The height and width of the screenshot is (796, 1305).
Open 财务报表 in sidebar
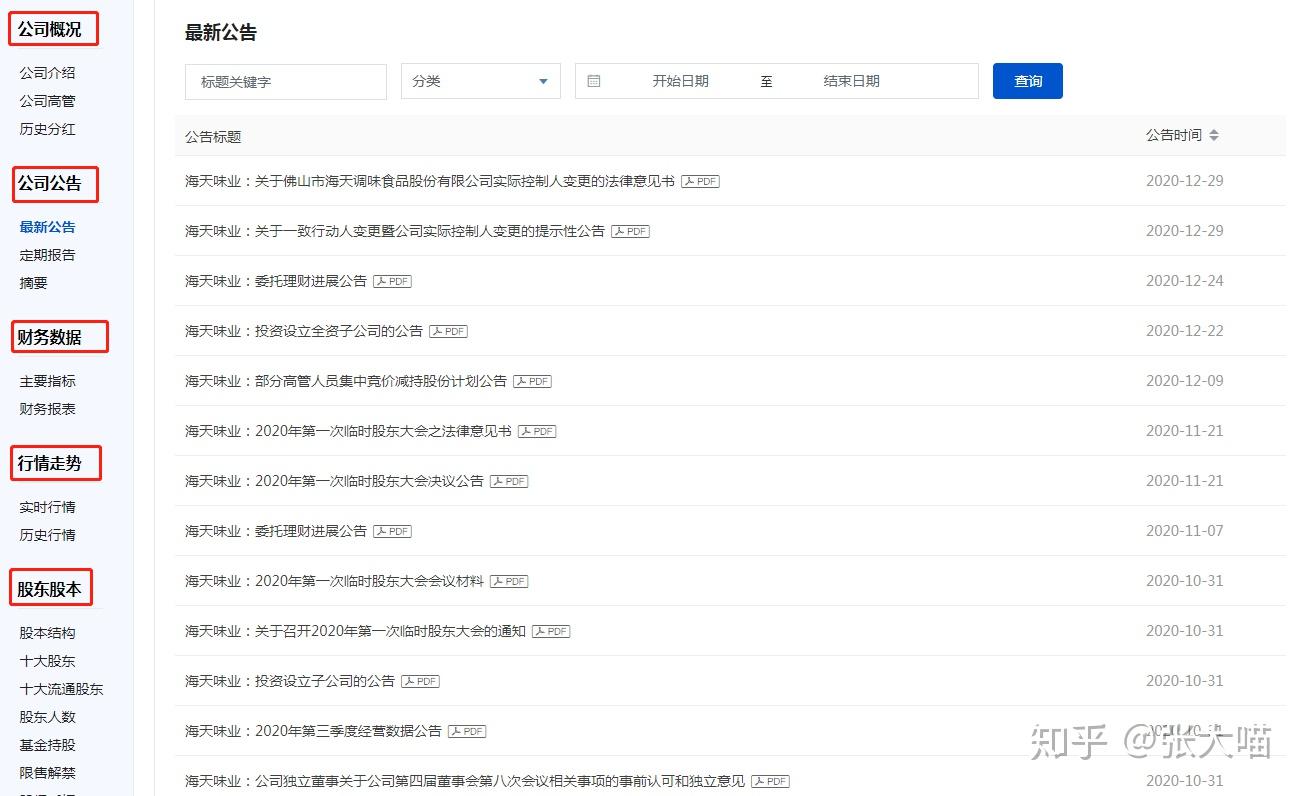(47, 409)
